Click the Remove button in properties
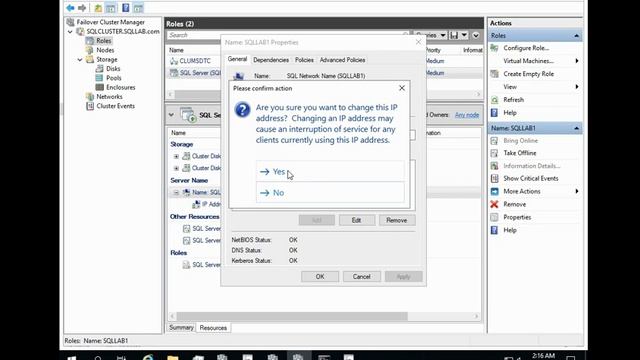The height and width of the screenshot is (360, 640). point(396,220)
